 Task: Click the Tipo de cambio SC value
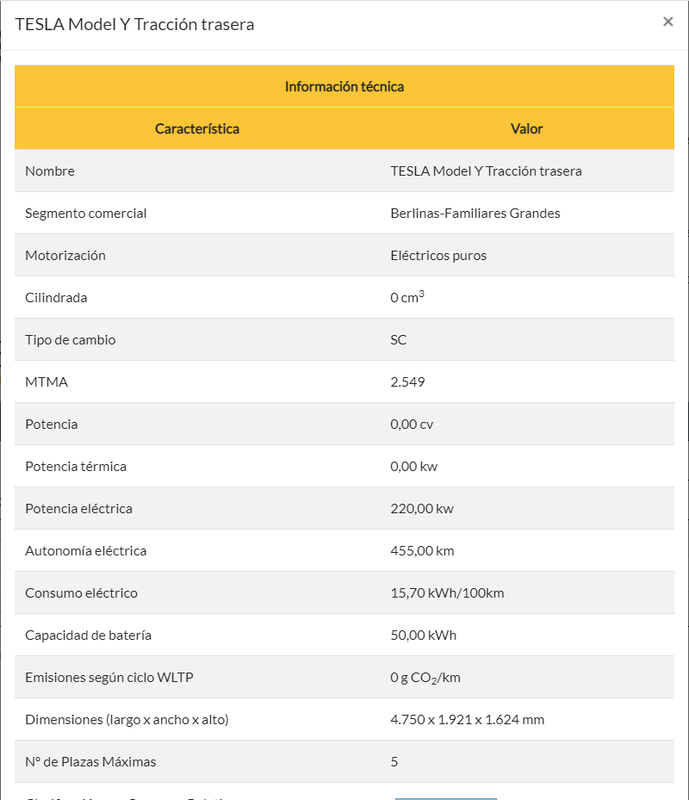(399, 340)
